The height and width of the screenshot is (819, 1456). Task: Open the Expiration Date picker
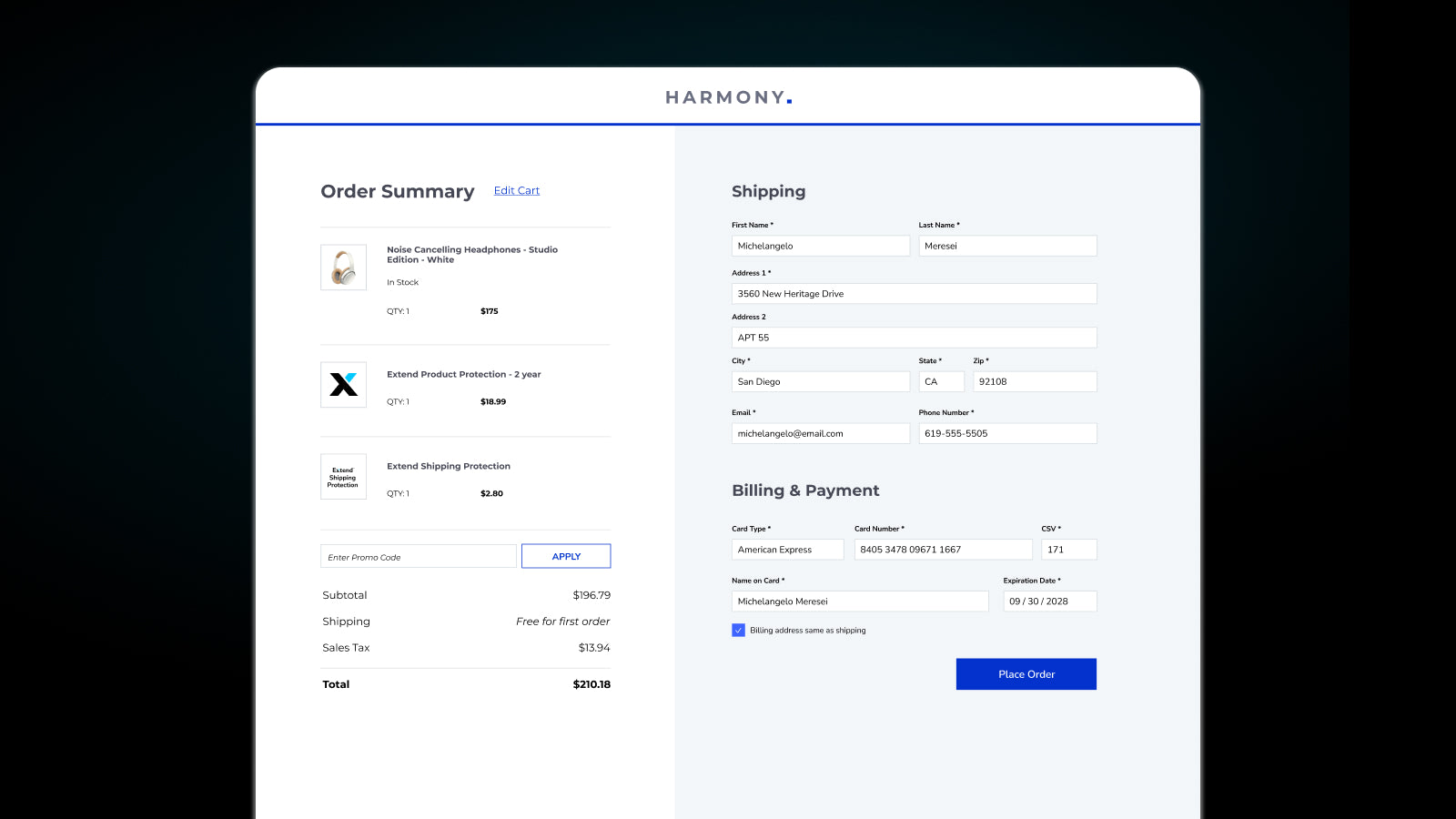1049,601
